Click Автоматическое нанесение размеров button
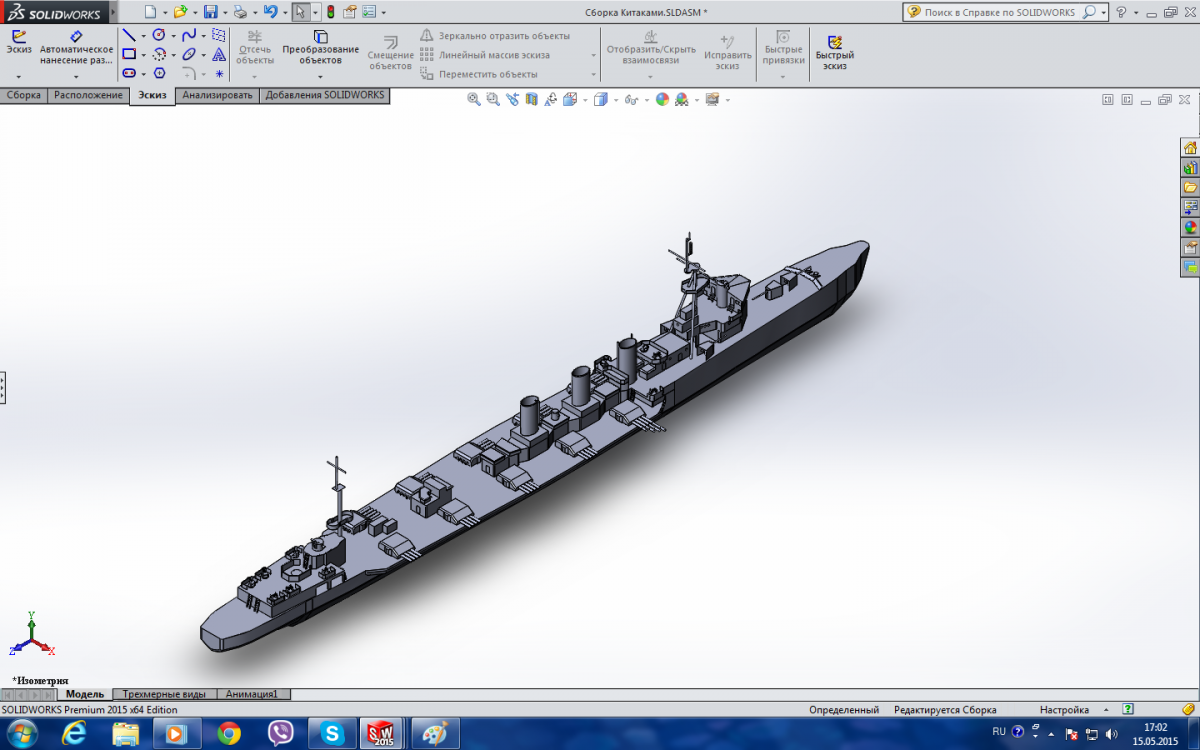The height and width of the screenshot is (750, 1200). pyautogui.click(x=76, y=47)
